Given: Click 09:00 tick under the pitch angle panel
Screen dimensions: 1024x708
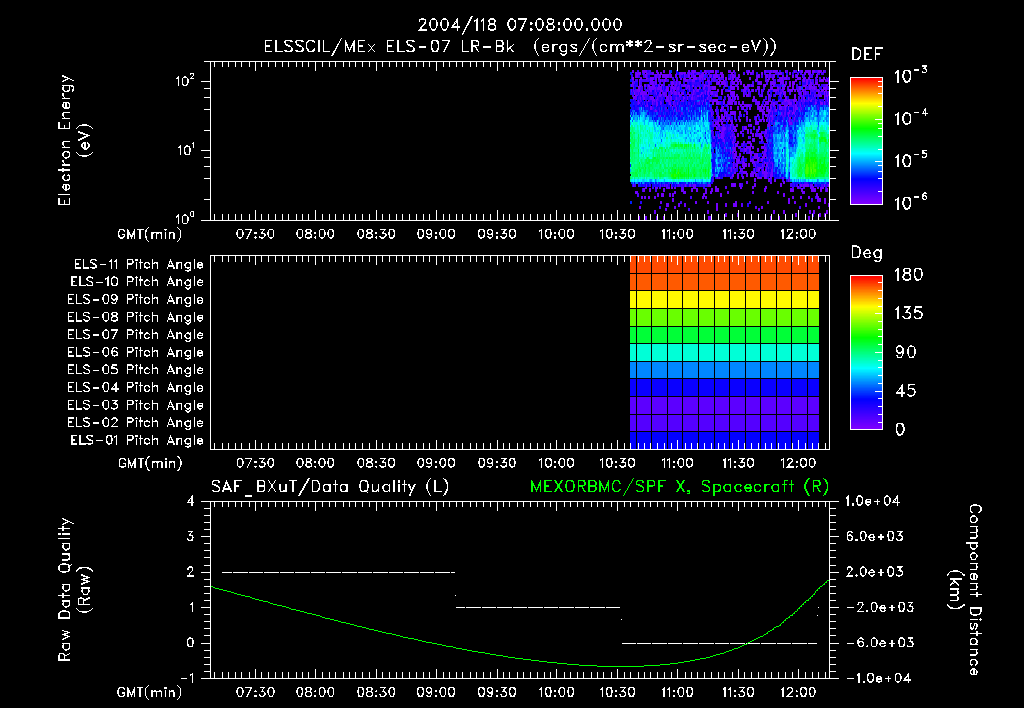Looking at the screenshot, I should (x=436, y=463).
